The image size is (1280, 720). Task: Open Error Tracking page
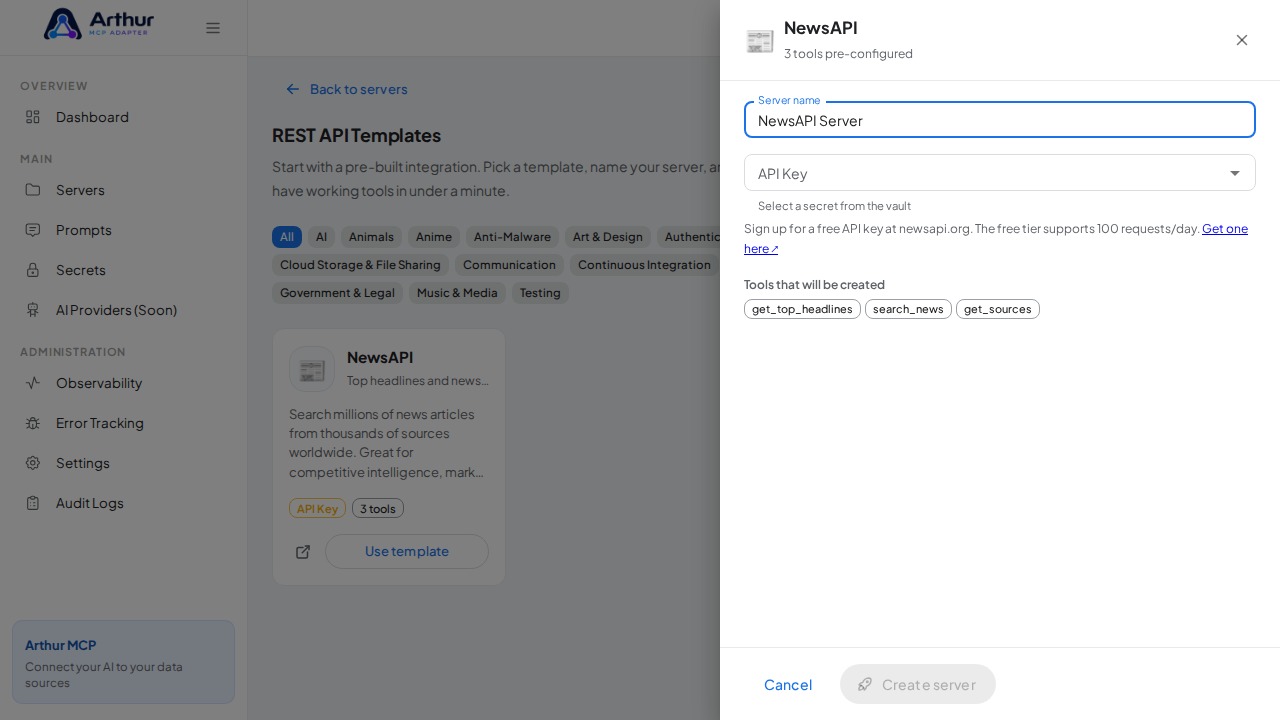click(x=124, y=423)
